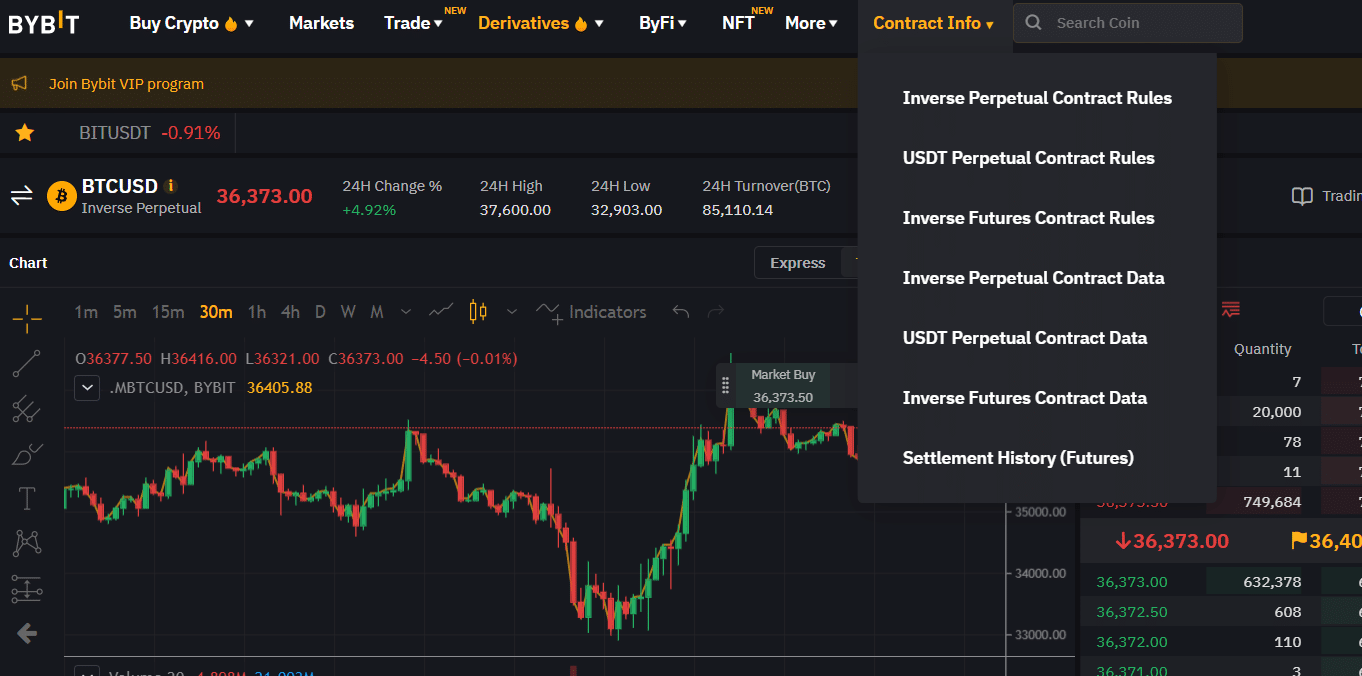This screenshot has width=1362, height=676.
Task: Collapse the .MBTCUSD legend expander
Action: tap(87, 387)
